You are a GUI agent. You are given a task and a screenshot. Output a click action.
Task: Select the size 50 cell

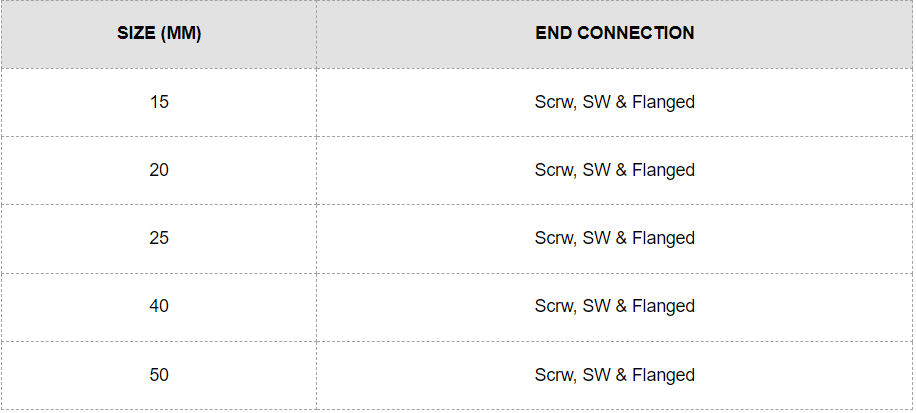[159, 375]
